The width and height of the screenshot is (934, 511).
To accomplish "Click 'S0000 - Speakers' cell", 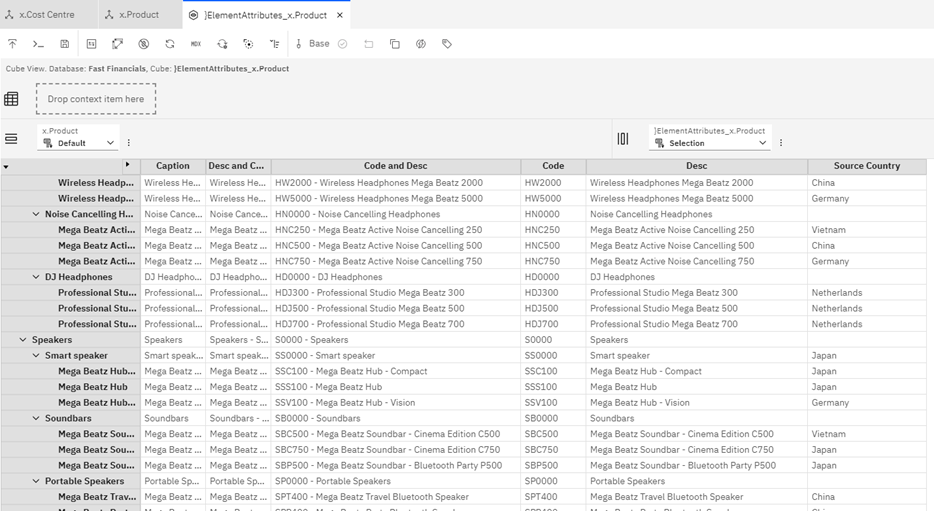I will click(396, 339).
